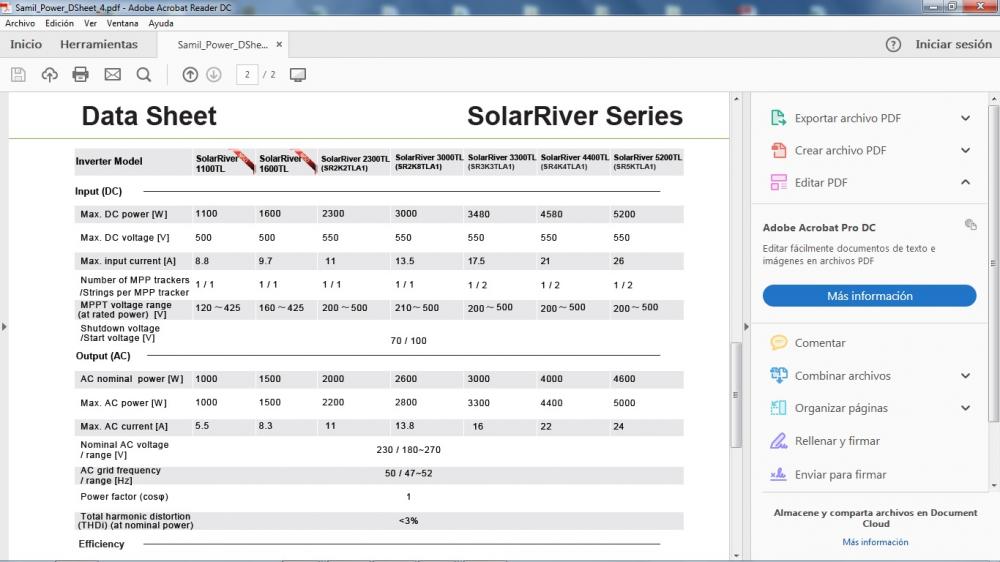Viewport: 1000px width, 562px height.
Task: Close the Samil_Power_DShe tab
Action: click(279, 45)
